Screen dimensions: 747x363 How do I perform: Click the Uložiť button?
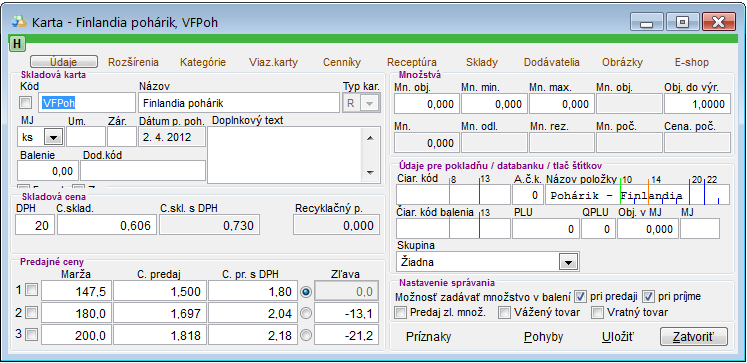618,337
